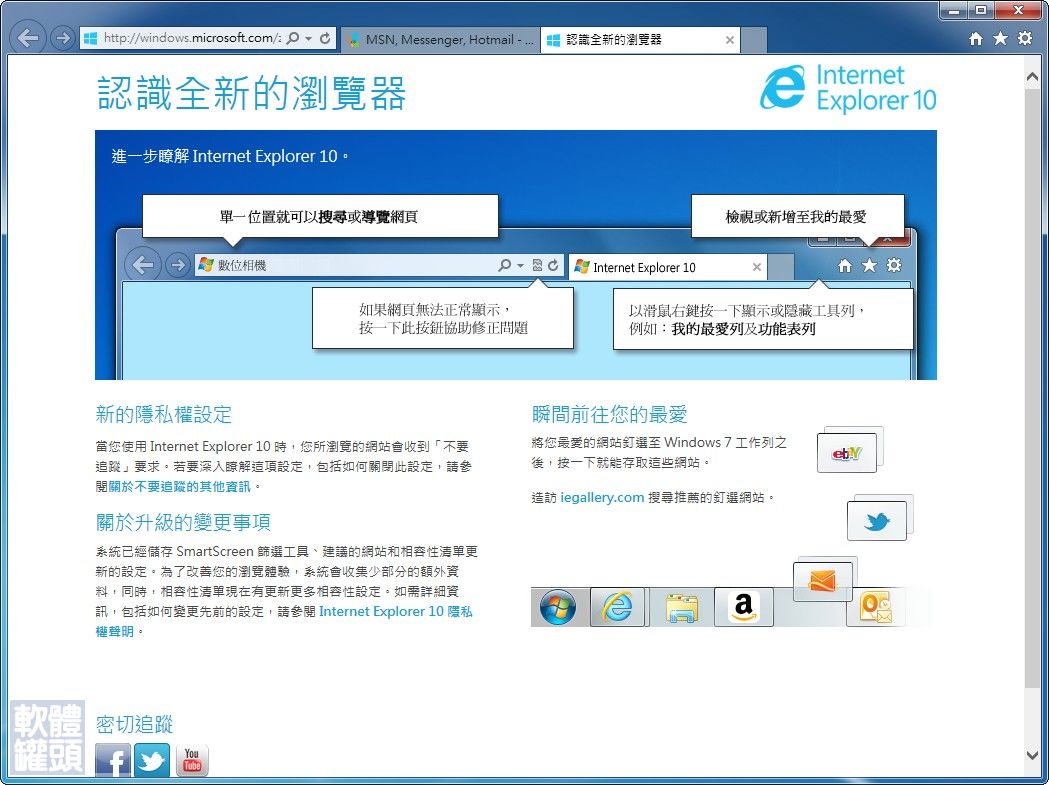
Task: Open Tools menu with the gear icon
Action: pyautogui.click(x=1025, y=38)
